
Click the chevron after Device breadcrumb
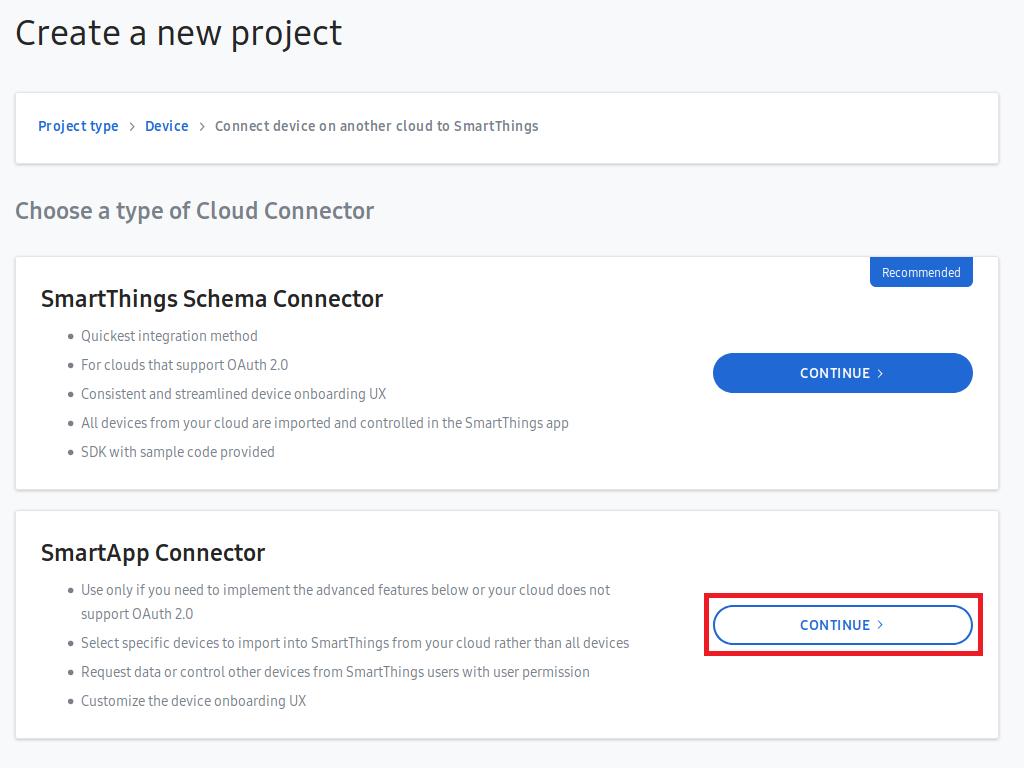(x=202, y=126)
